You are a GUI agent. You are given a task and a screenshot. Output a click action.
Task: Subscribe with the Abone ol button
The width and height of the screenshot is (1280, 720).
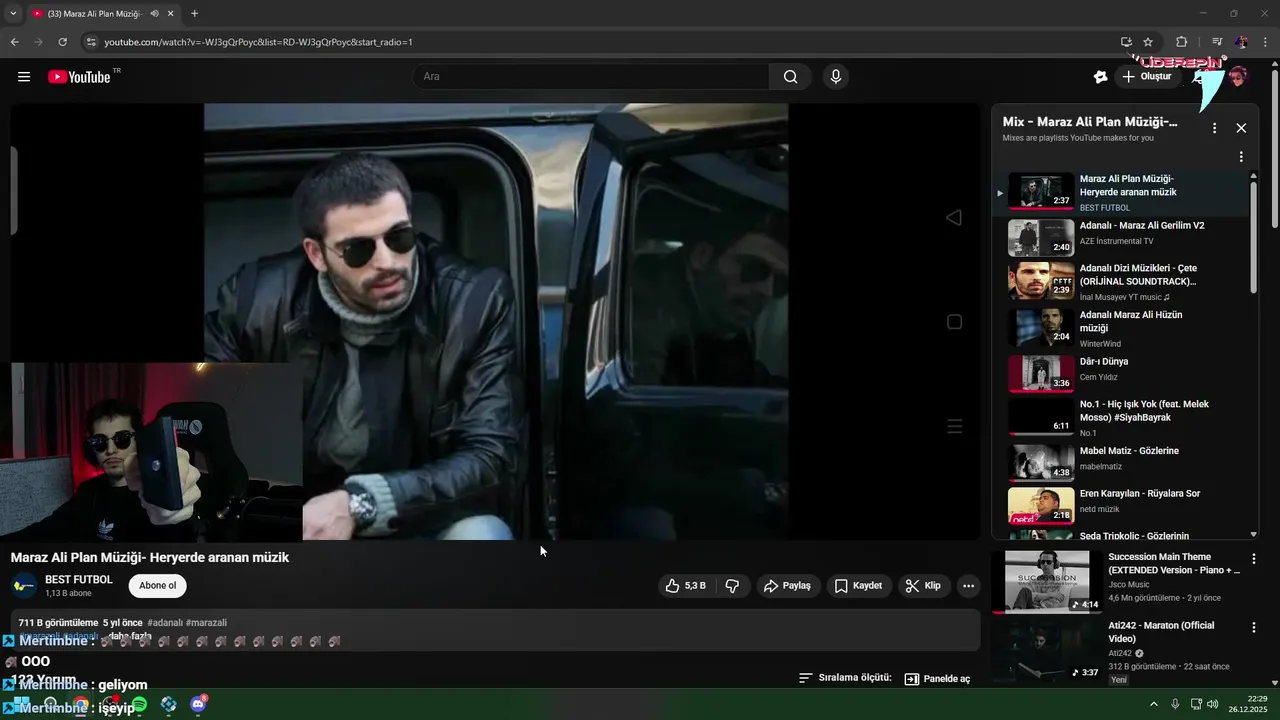[x=158, y=586]
